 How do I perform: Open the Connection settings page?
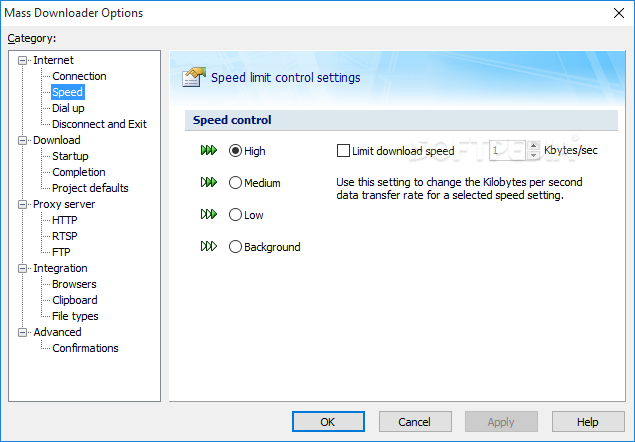tap(79, 76)
